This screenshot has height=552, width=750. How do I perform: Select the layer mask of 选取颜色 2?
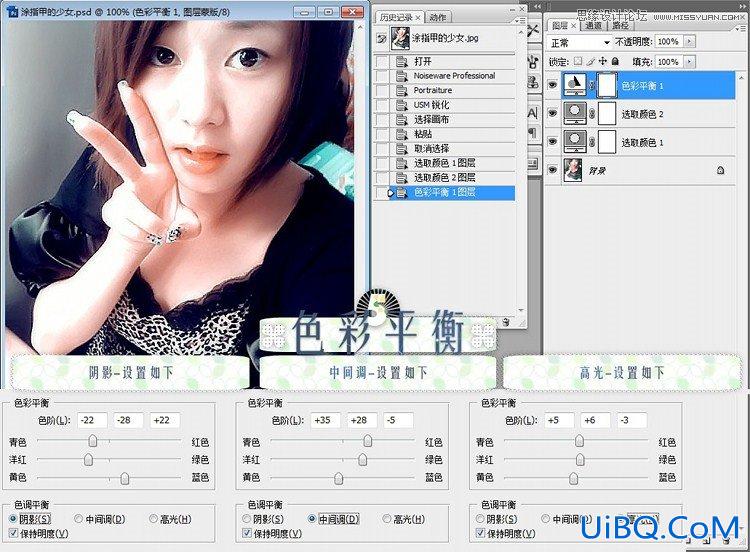607,114
